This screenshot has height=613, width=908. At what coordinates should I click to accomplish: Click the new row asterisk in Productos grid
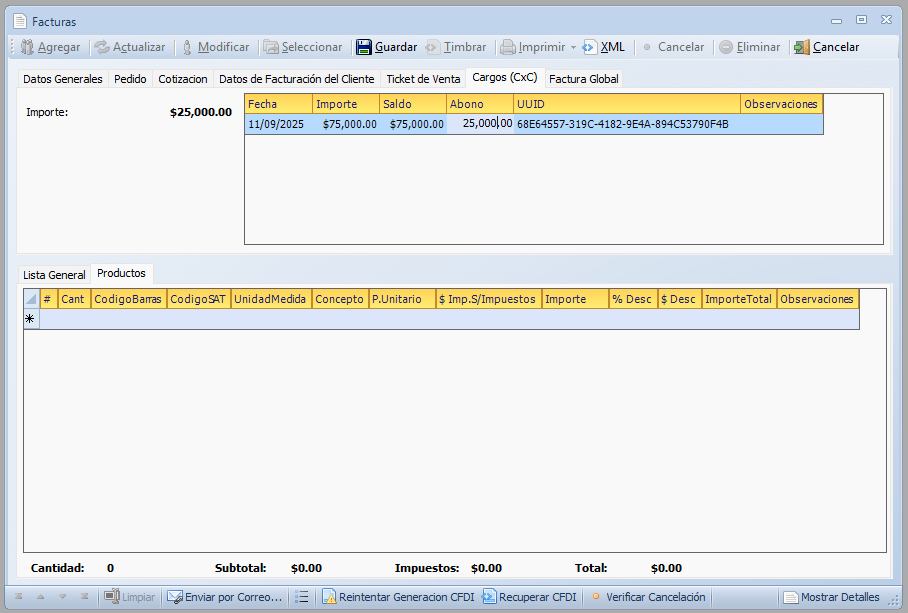pyautogui.click(x=30, y=319)
